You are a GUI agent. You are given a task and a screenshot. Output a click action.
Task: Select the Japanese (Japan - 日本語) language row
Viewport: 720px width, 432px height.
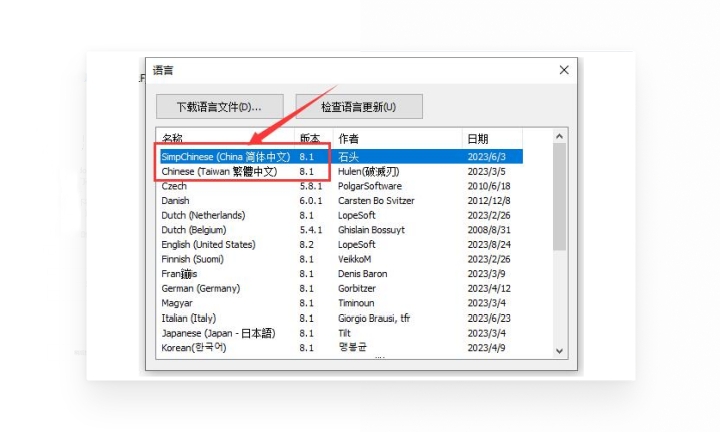(x=342, y=333)
